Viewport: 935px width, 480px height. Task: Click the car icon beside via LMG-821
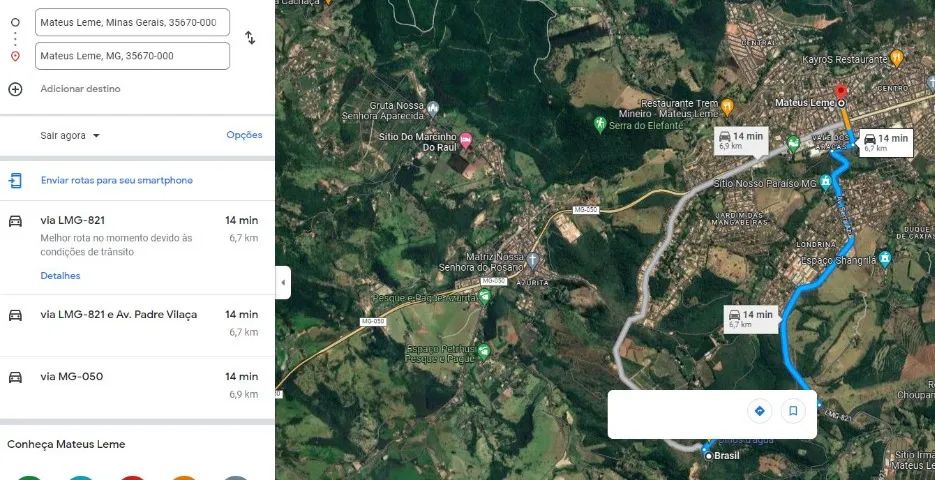pos(16,221)
